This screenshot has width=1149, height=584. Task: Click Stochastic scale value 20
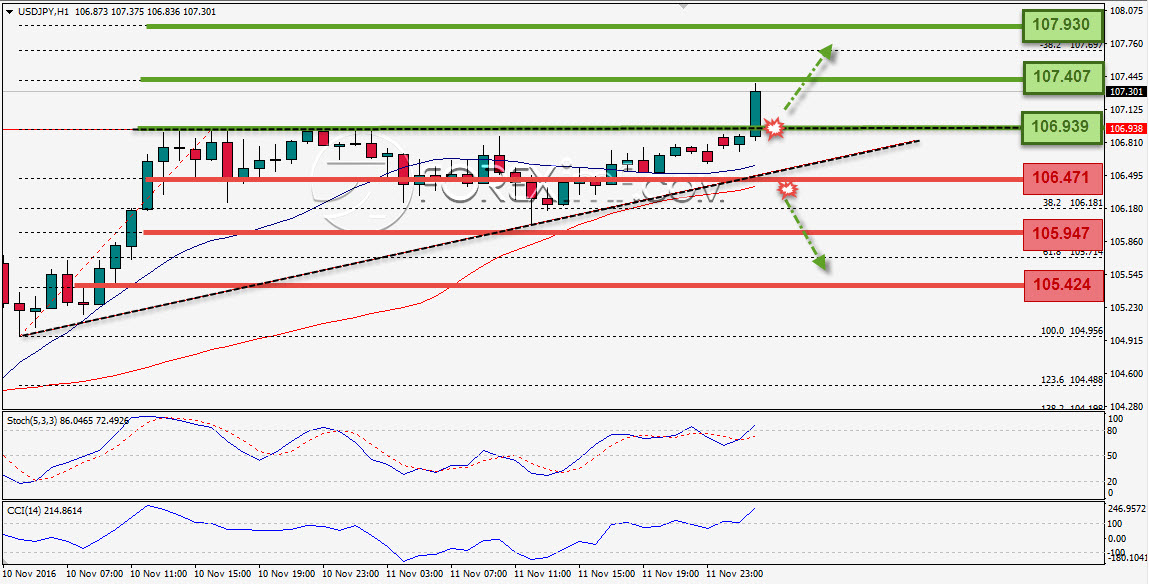click(1112, 481)
